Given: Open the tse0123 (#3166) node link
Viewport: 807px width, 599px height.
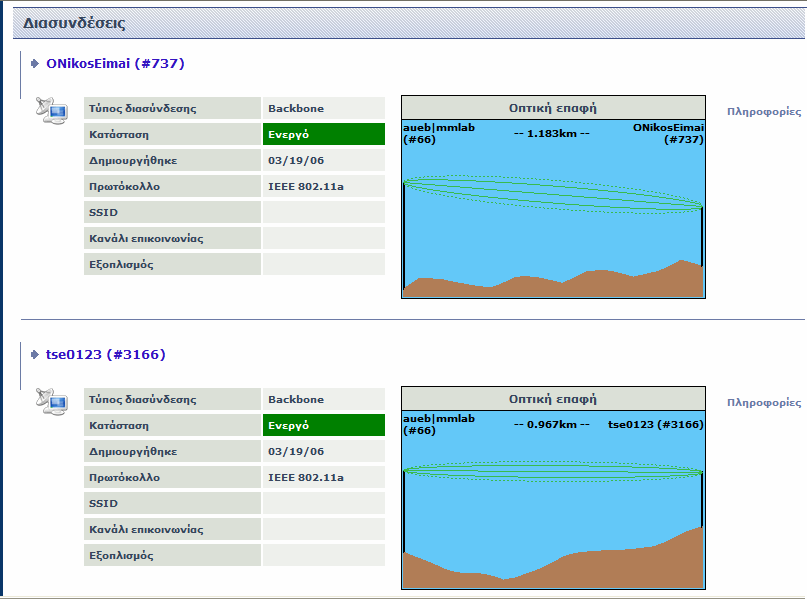Looking at the screenshot, I should [x=106, y=355].
